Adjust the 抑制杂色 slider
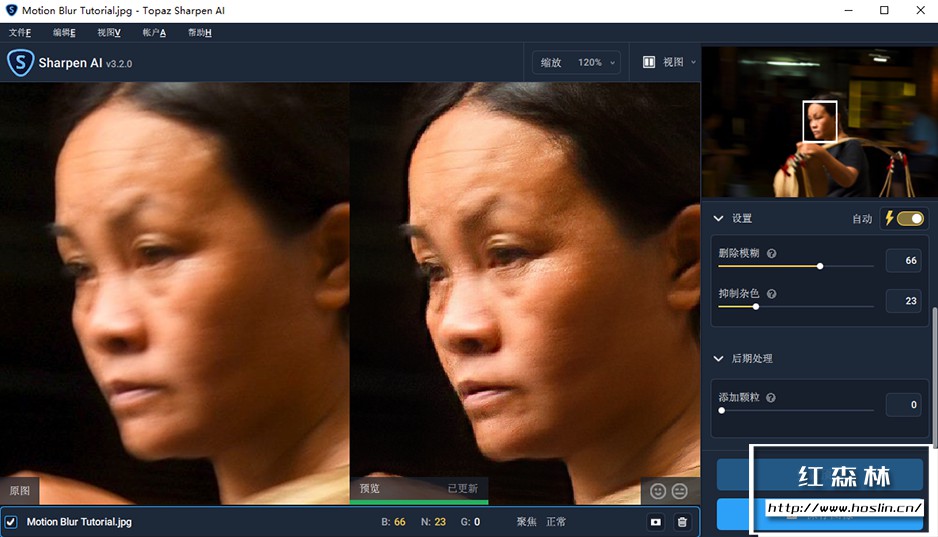The width and height of the screenshot is (938, 537). pos(796,307)
